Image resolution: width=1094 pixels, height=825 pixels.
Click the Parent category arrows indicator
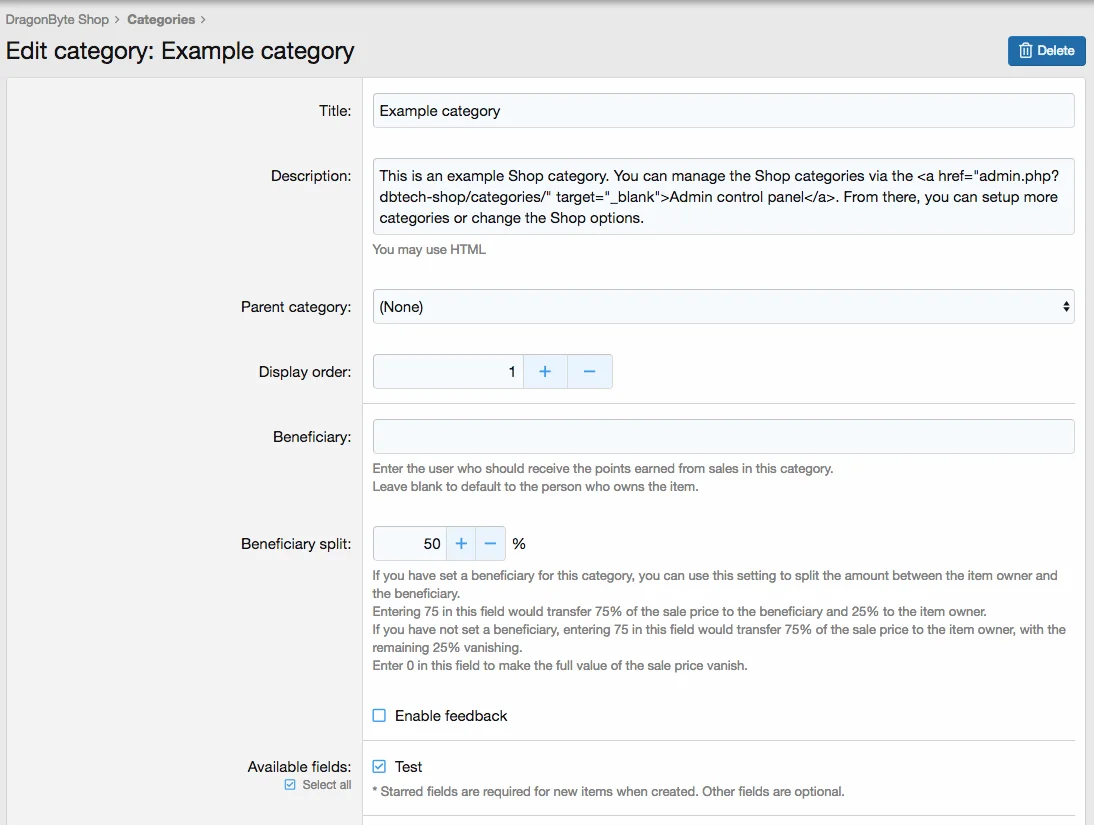pyautogui.click(x=1066, y=307)
